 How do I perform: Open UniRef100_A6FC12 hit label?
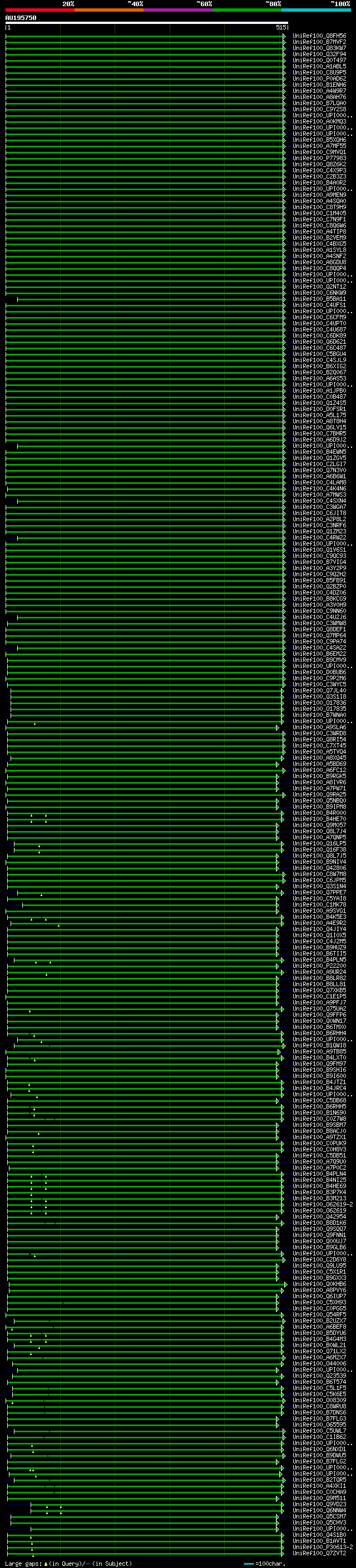coord(319,770)
